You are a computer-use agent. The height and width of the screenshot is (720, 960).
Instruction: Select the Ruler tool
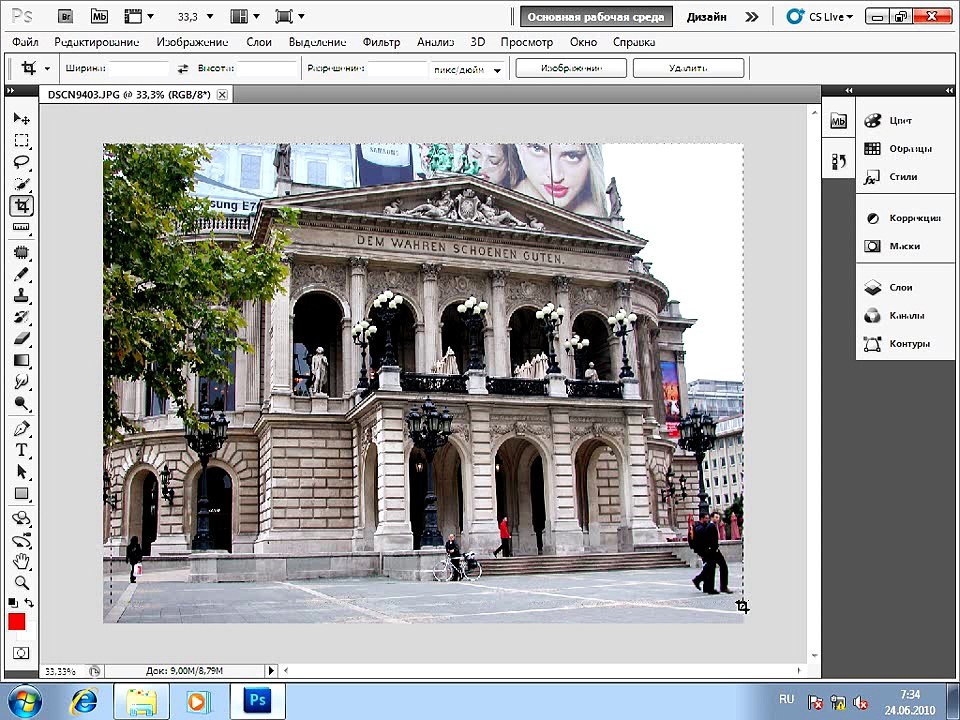21,228
